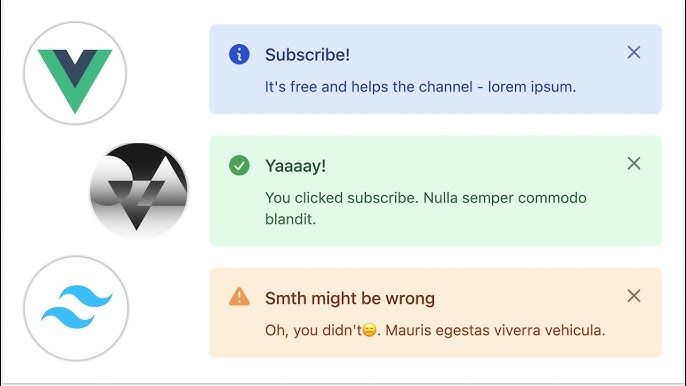Click the 'You clicked subscribe' message text
Screen dimensions: 686x386
tap(342, 198)
